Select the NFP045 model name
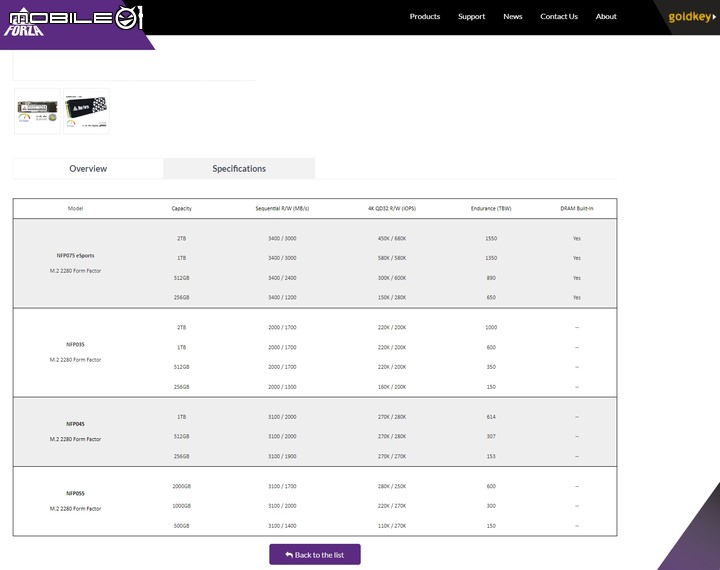Screen dimensions: 720x570 [x=75, y=424]
